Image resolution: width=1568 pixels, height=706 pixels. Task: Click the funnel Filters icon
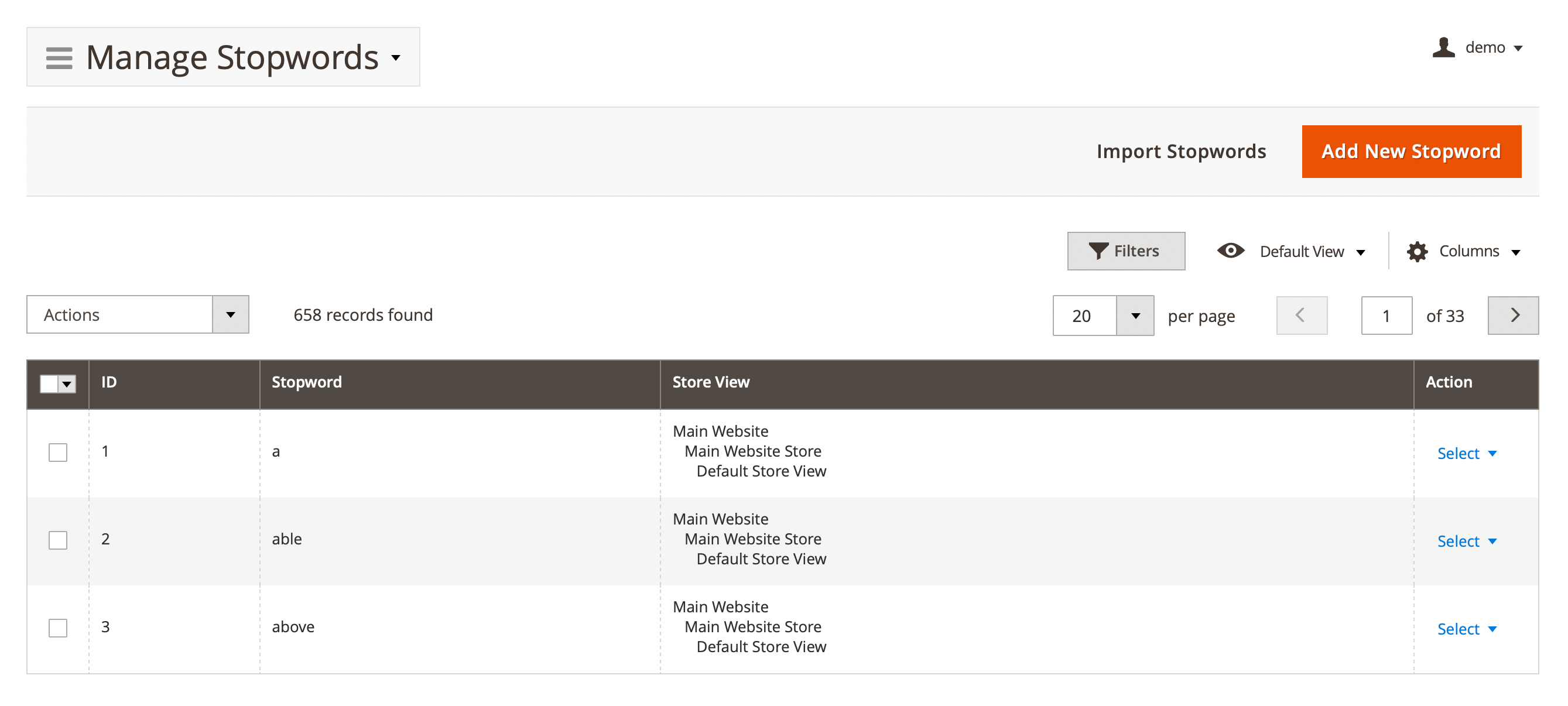pos(1098,251)
